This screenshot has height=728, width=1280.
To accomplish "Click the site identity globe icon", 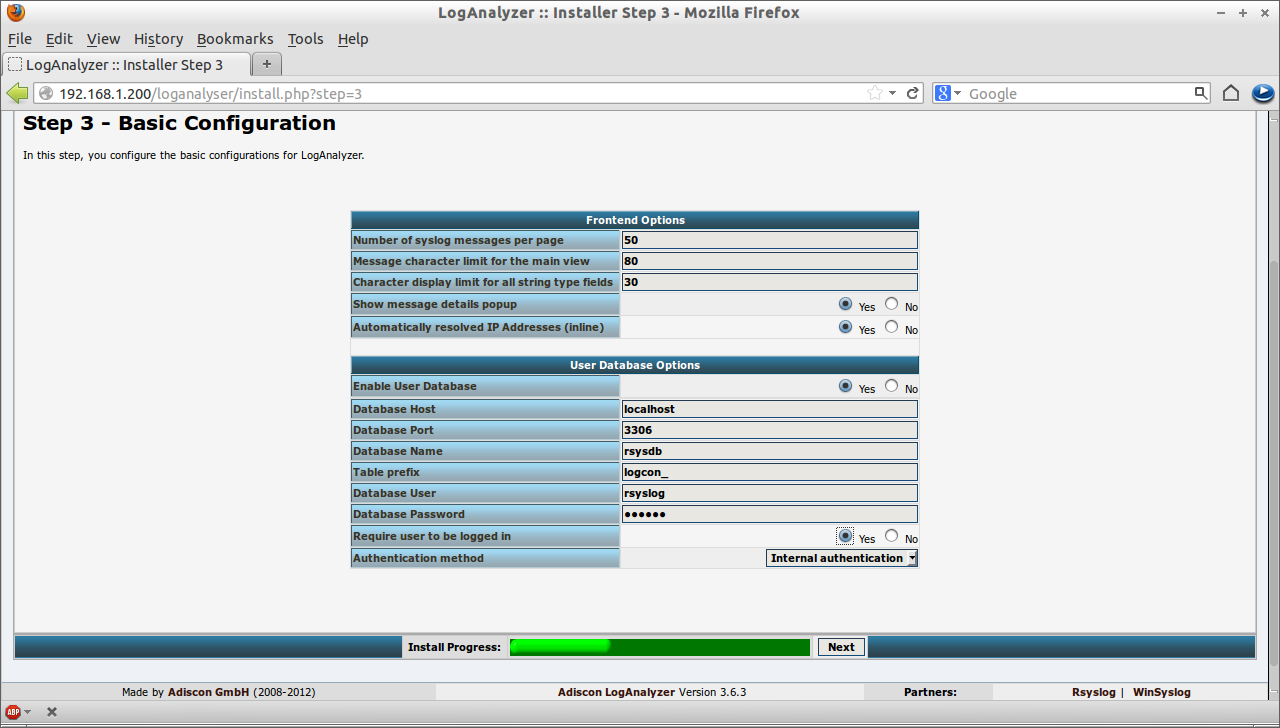I will pyautogui.click(x=46, y=93).
